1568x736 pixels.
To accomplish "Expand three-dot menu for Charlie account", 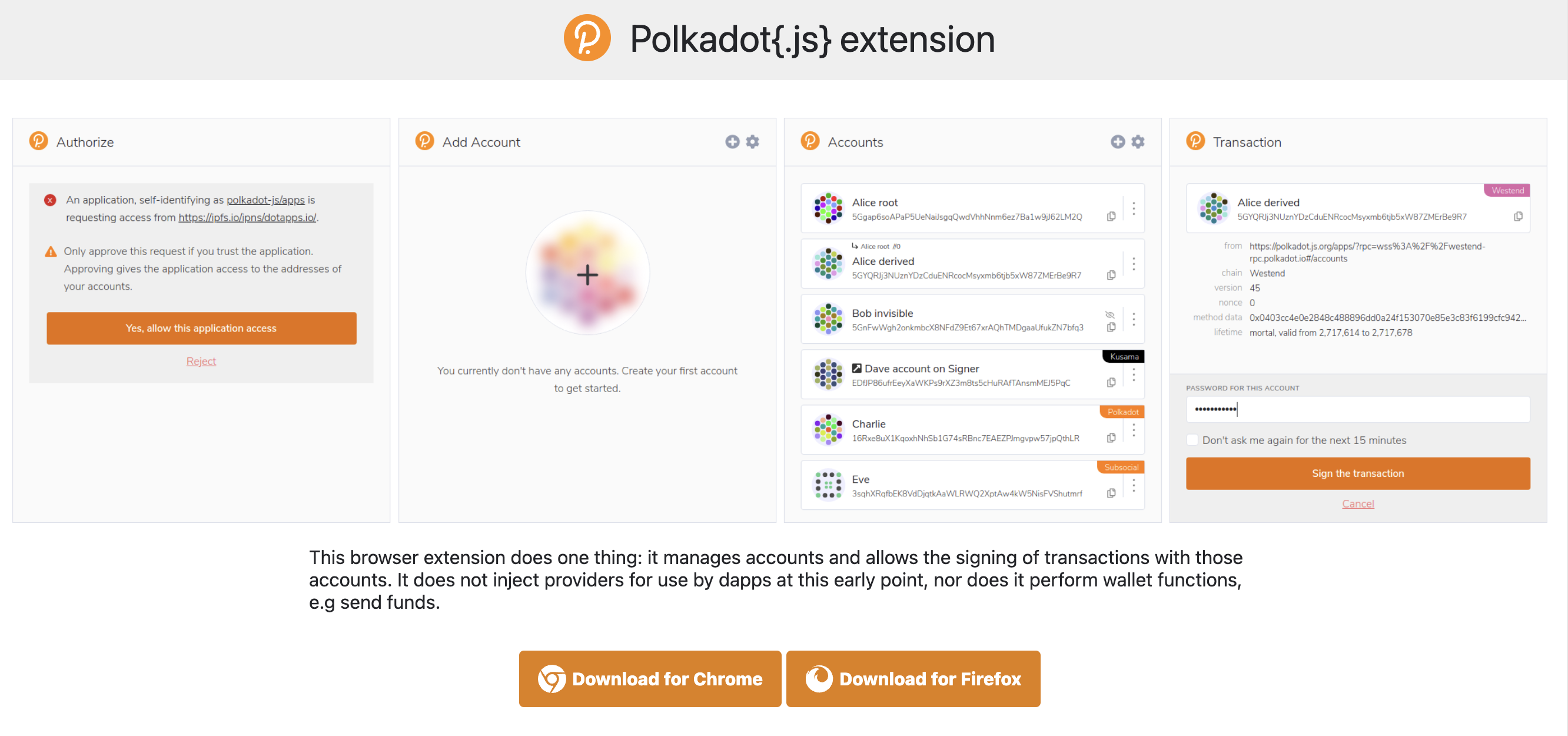I will 1134,430.
